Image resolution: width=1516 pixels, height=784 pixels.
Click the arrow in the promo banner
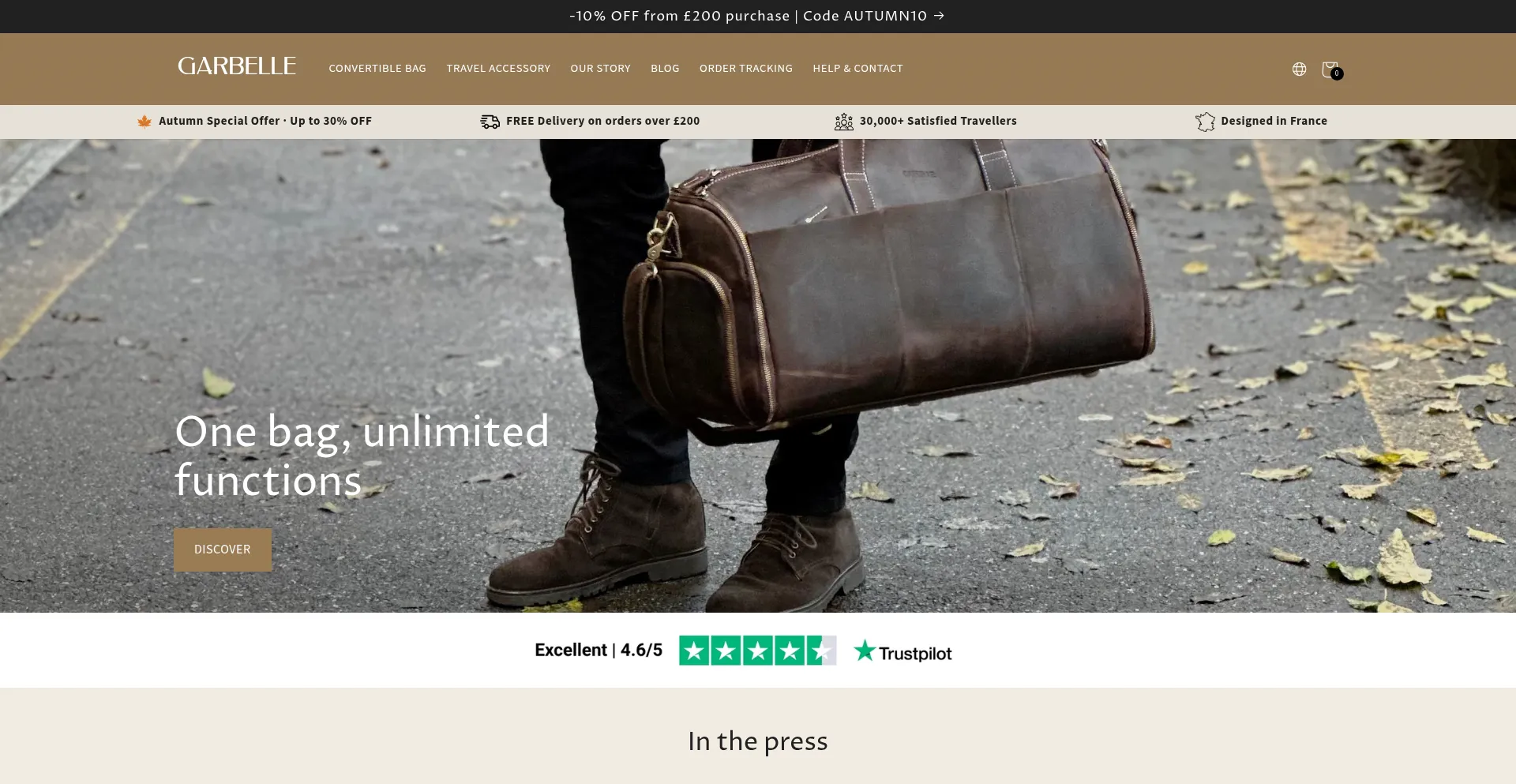pyautogui.click(x=939, y=16)
